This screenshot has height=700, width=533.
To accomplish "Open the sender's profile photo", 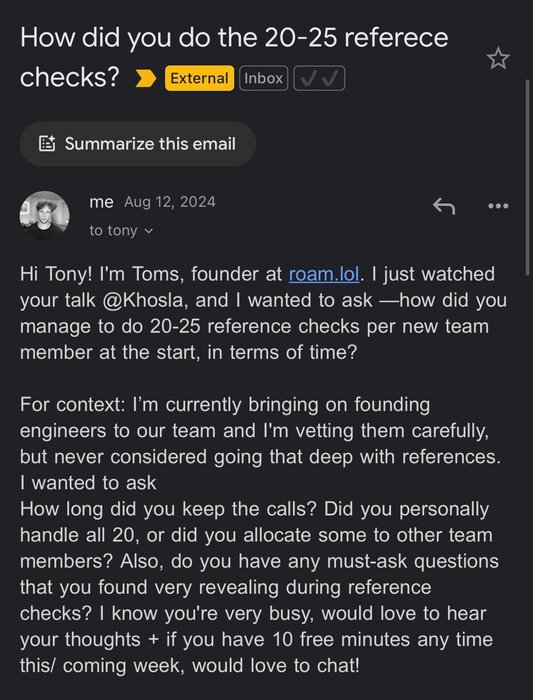I will coord(44,216).
